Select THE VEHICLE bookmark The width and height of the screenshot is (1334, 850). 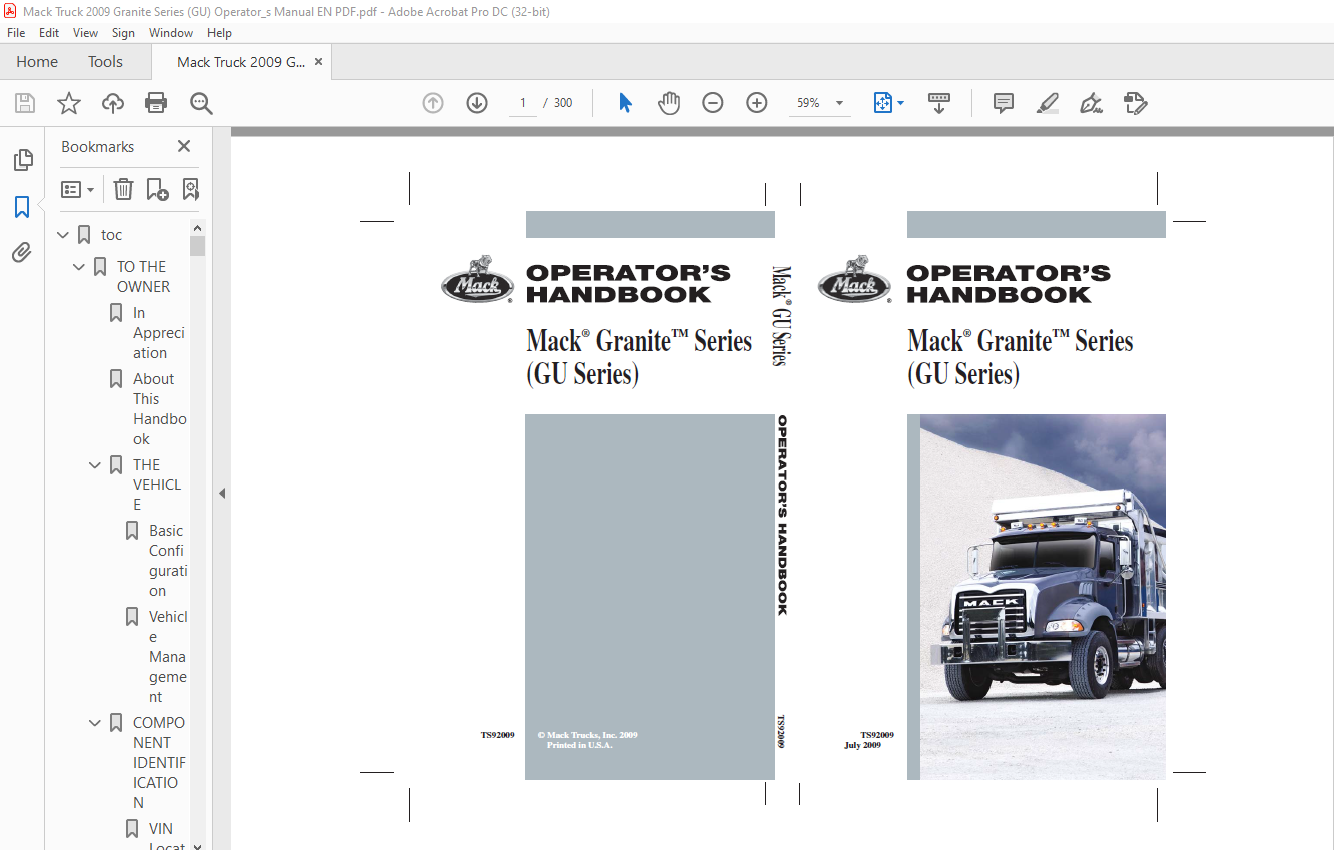157,485
